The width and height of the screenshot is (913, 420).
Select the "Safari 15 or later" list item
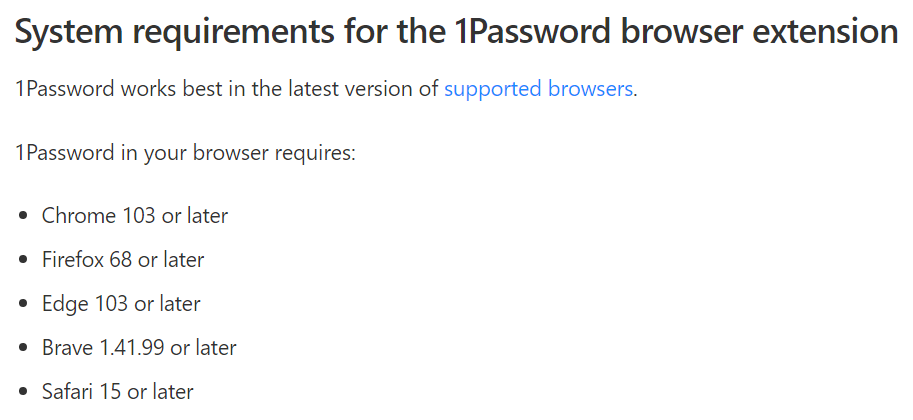click(118, 391)
